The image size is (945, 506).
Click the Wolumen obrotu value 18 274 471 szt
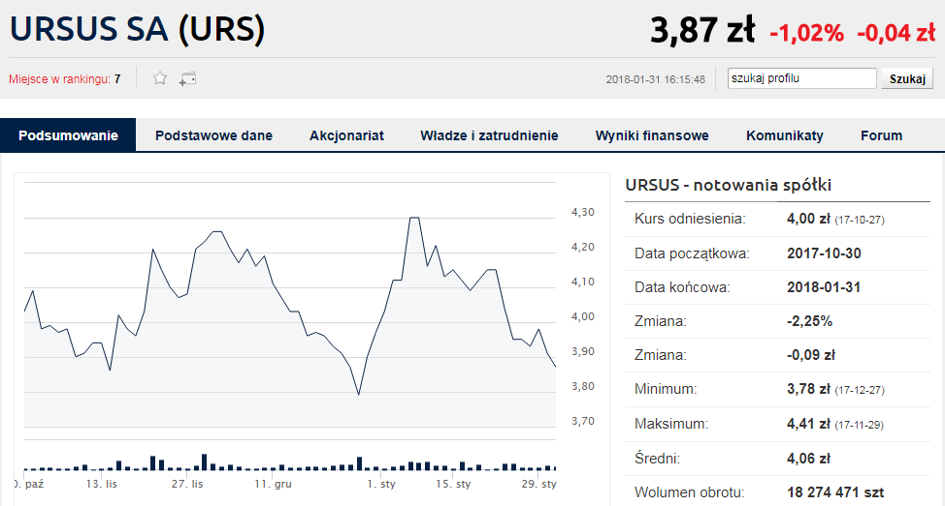tap(835, 493)
